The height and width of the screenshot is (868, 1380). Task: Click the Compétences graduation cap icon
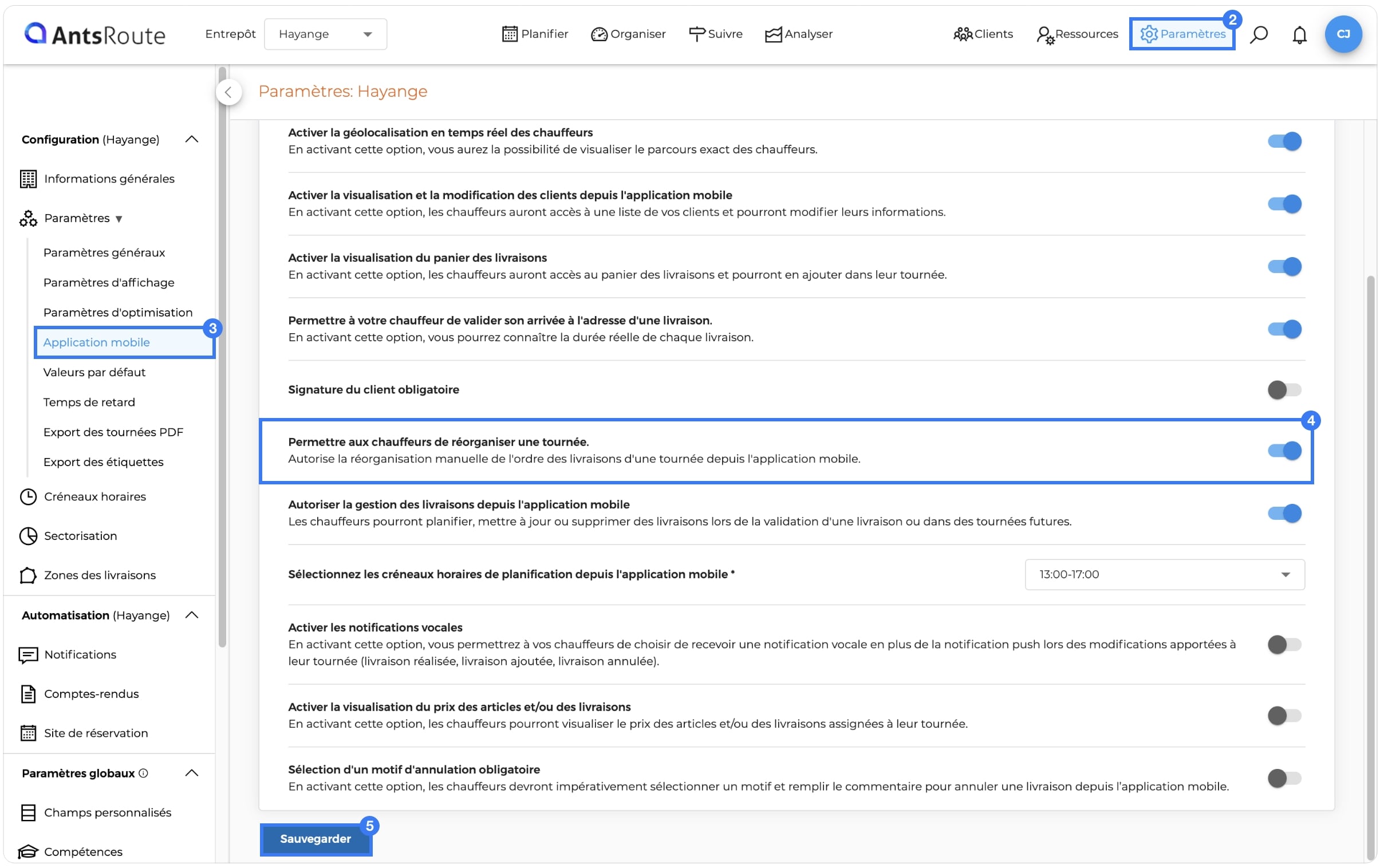pyautogui.click(x=28, y=852)
